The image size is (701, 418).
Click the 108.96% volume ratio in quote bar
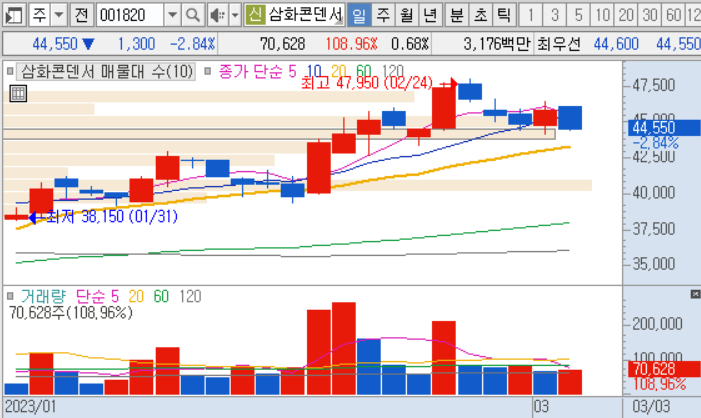[351, 44]
